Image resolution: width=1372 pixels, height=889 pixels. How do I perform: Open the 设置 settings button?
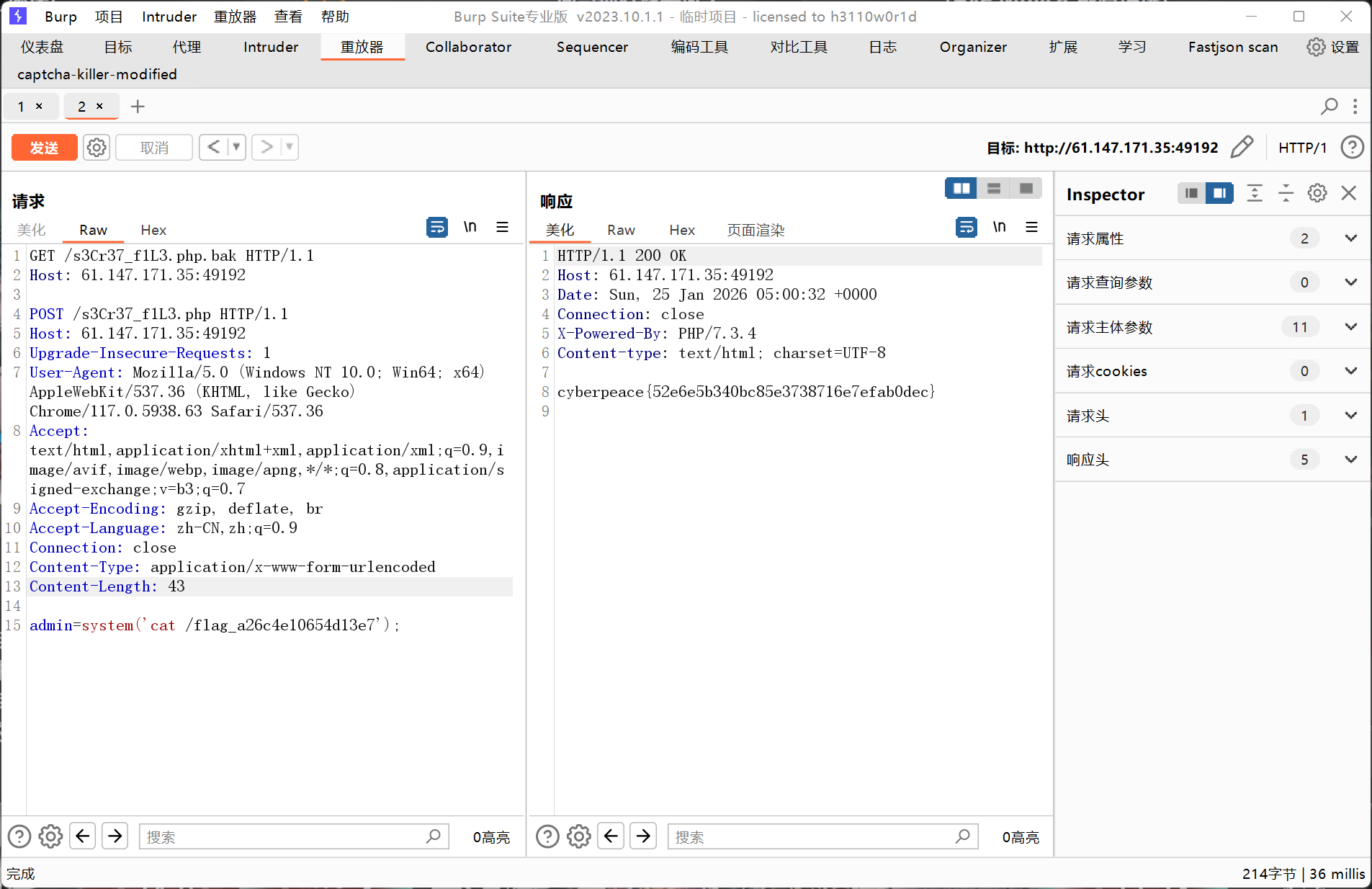(x=1333, y=47)
